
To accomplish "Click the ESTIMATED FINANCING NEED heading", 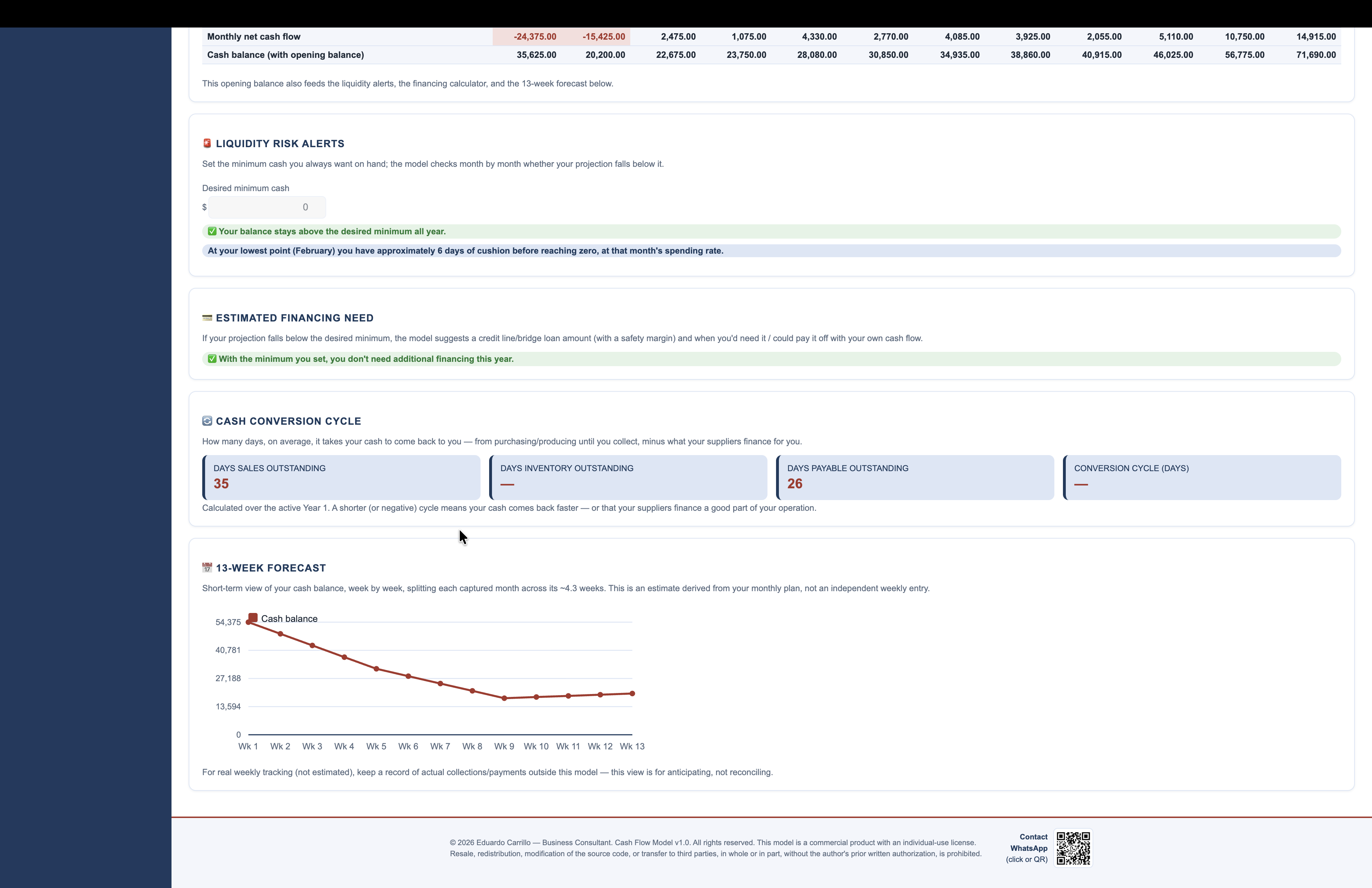I will pos(294,318).
